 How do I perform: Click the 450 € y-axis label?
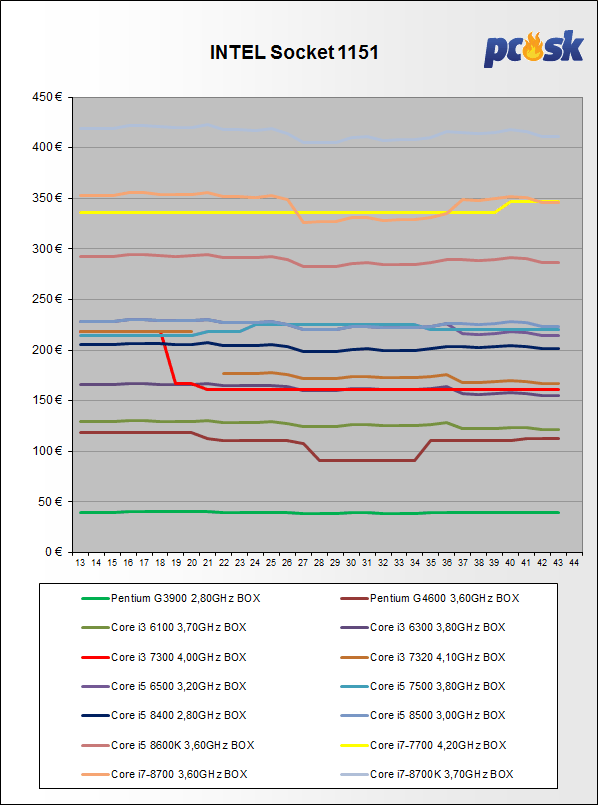coord(49,97)
